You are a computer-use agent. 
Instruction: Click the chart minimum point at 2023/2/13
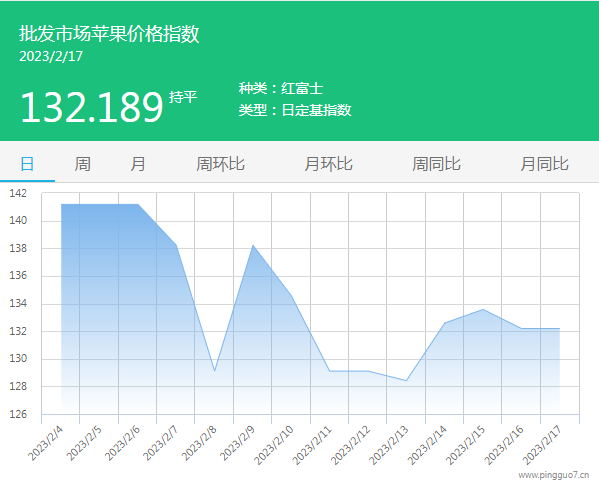[x=406, y=381]
